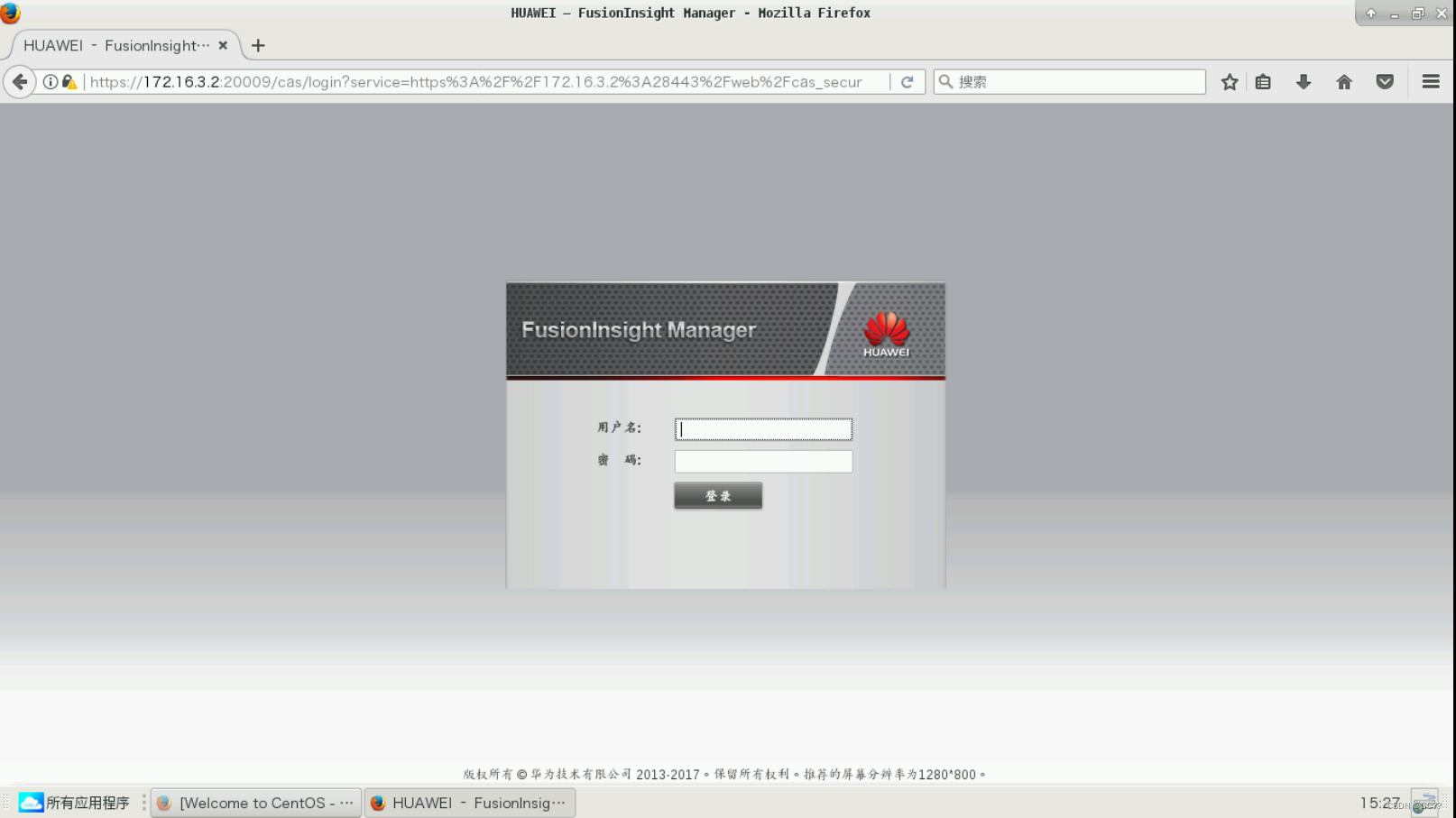The height and width of the screenshot is (818, 1456).
Task: Minimize the Firefox window
Action: point(1395,14)
